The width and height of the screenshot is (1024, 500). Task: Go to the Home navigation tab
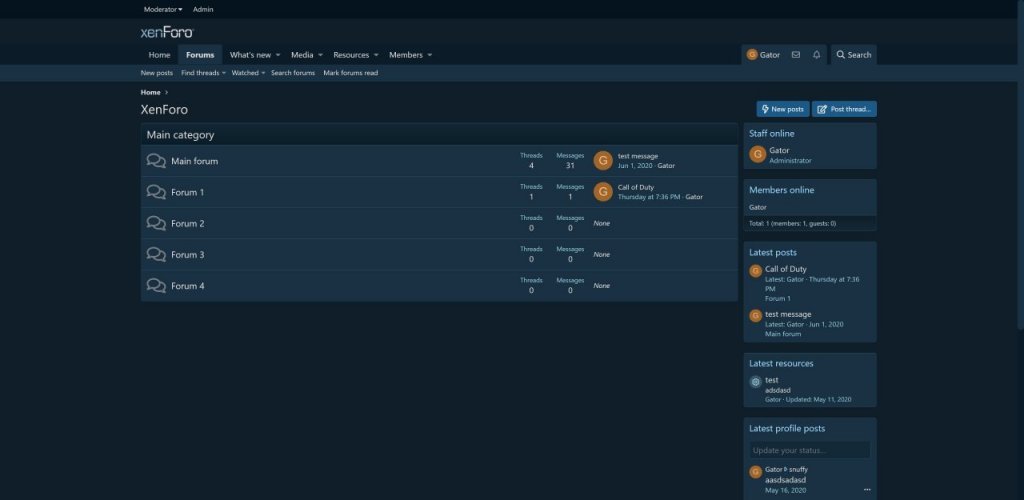159,55
